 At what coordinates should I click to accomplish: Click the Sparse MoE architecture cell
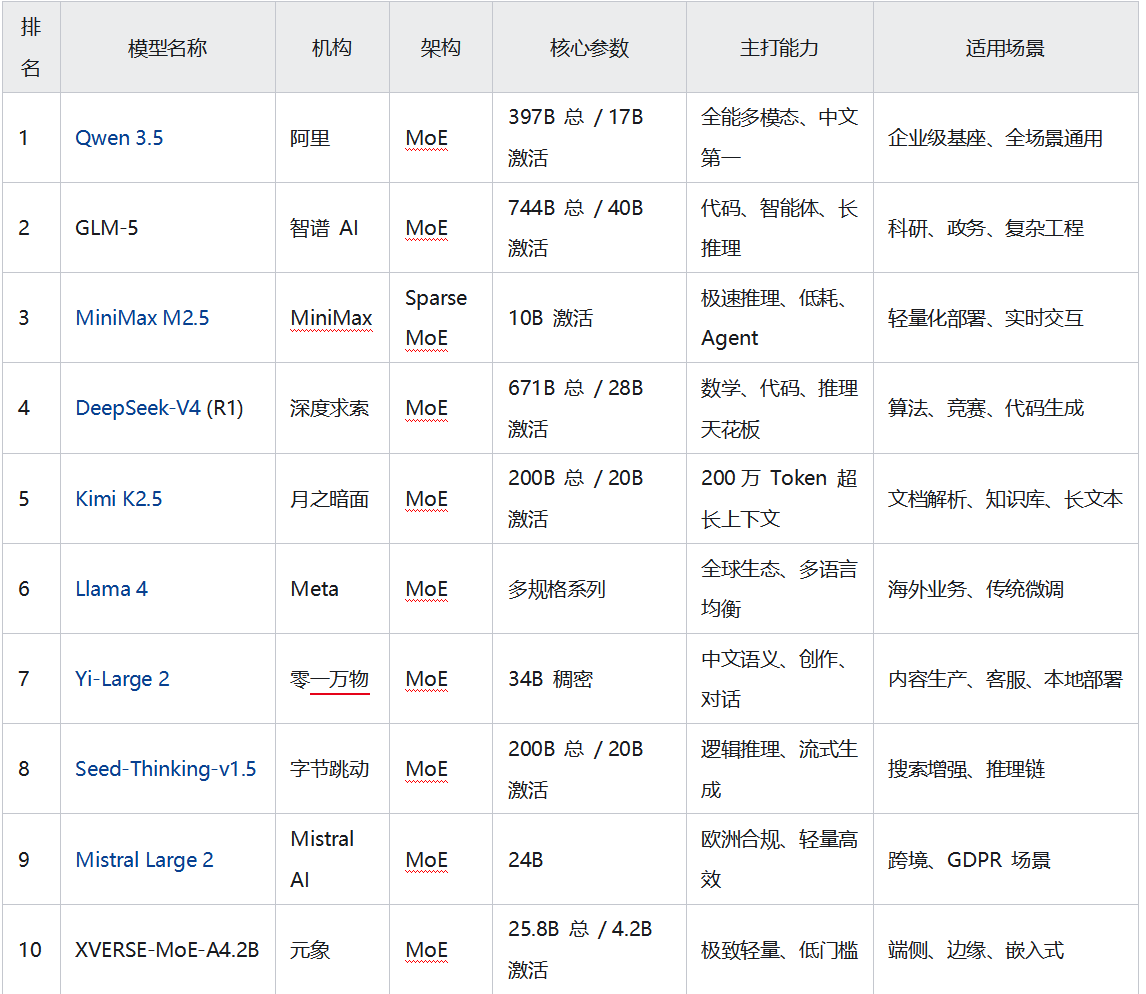pos(441,318)
